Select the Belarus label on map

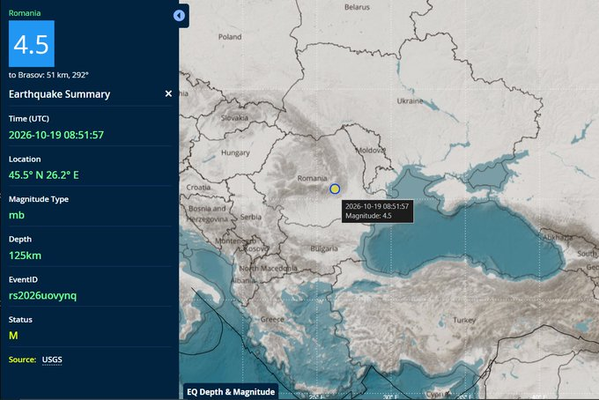(x=357, y=7)
